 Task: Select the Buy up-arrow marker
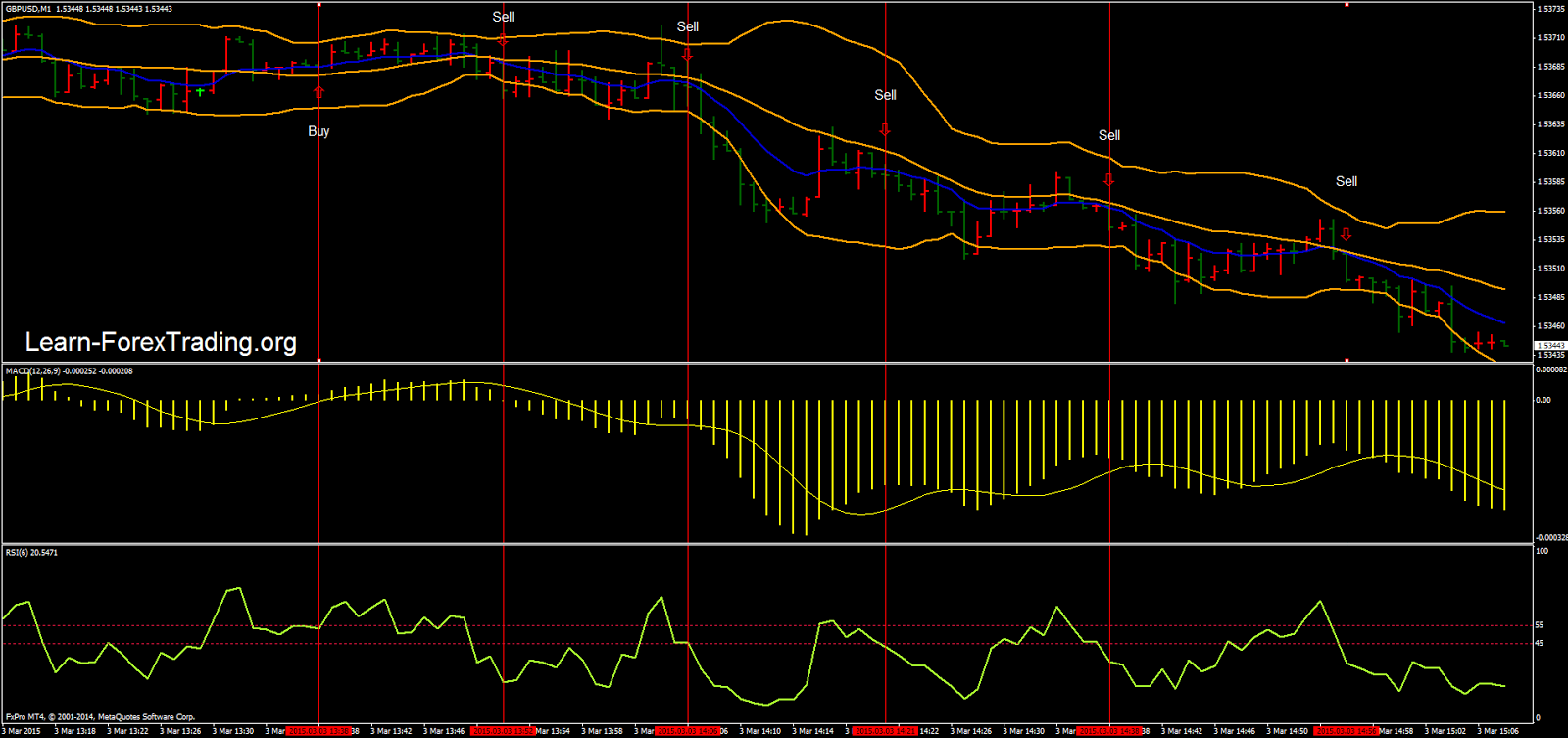(318, 93)
